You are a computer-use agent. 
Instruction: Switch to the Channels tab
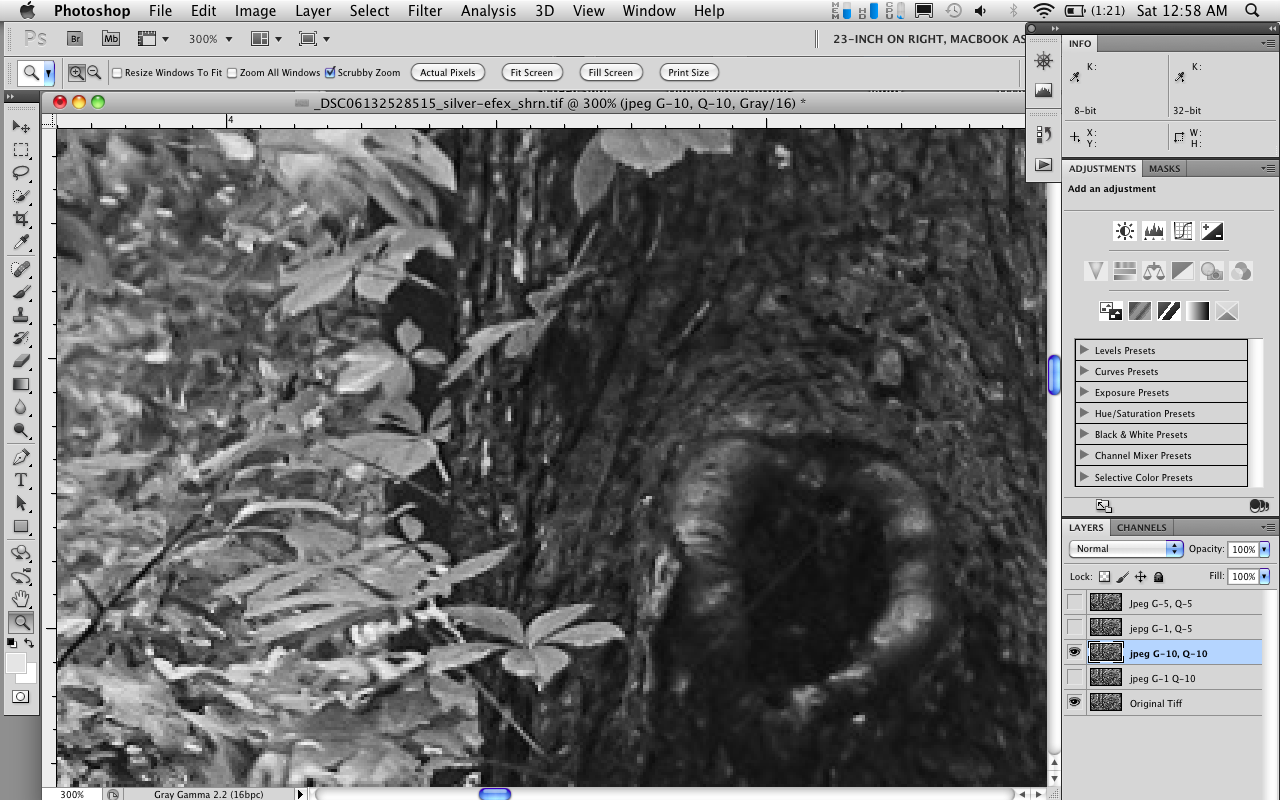coord(1141,527)
